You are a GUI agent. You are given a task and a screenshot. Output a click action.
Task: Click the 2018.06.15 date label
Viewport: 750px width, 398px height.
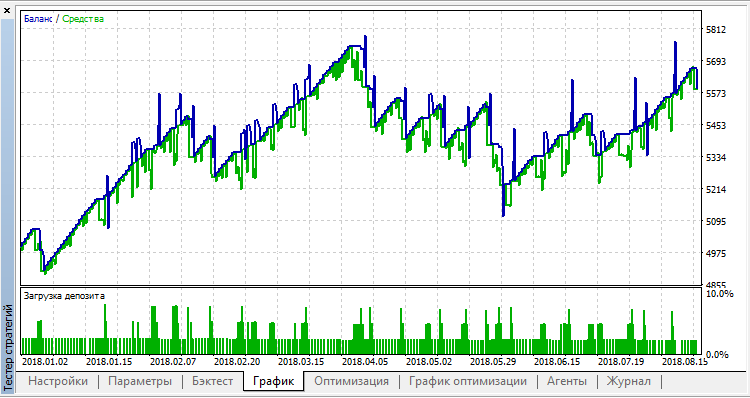[556, 362]
